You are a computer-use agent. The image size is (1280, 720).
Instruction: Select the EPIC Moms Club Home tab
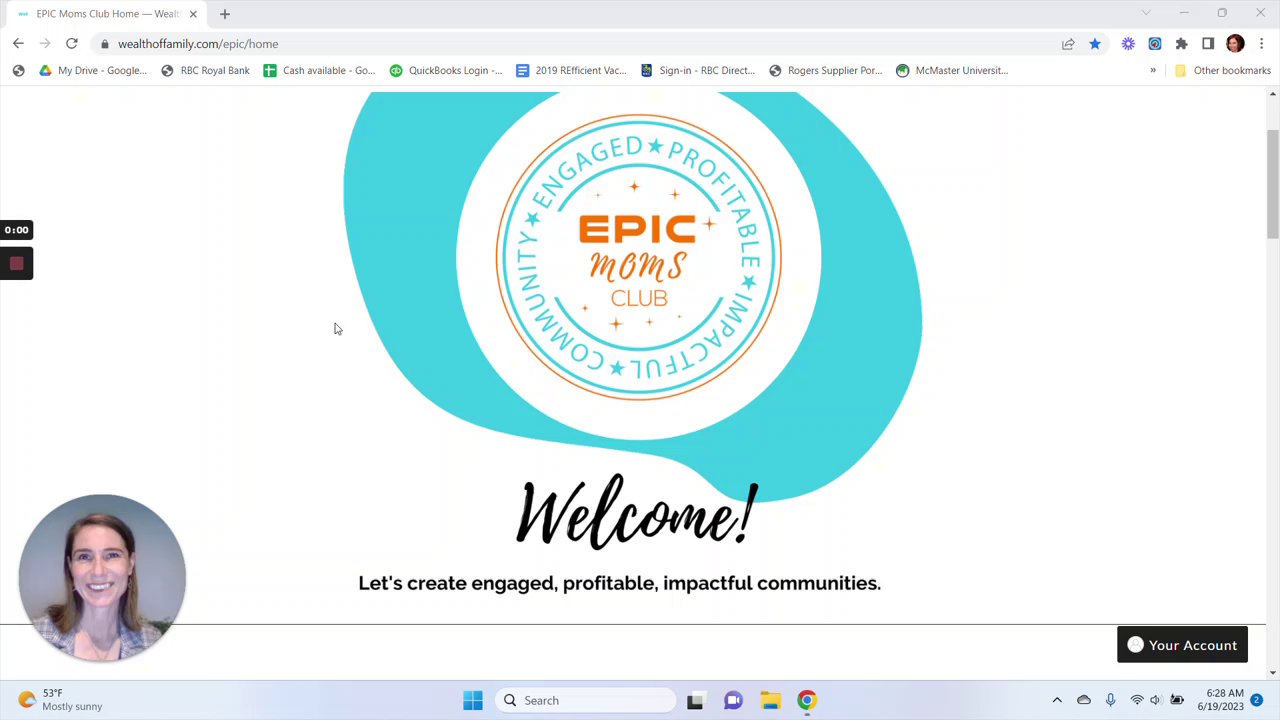point(106,14)
